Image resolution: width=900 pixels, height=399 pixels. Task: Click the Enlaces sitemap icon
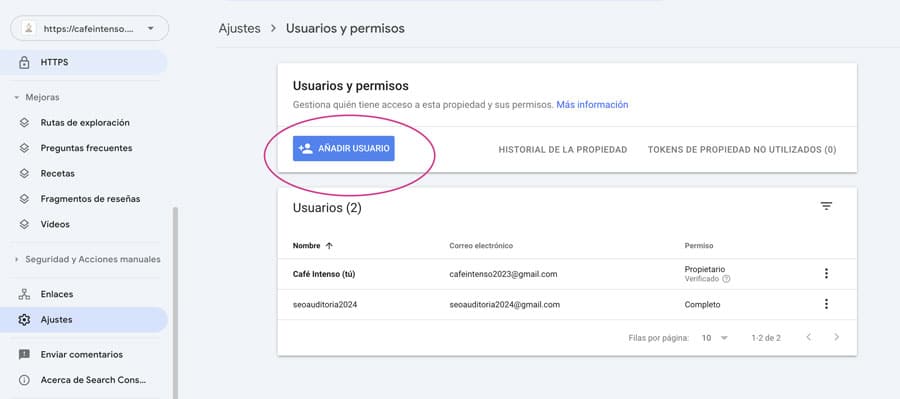click(x=24, y=294)
